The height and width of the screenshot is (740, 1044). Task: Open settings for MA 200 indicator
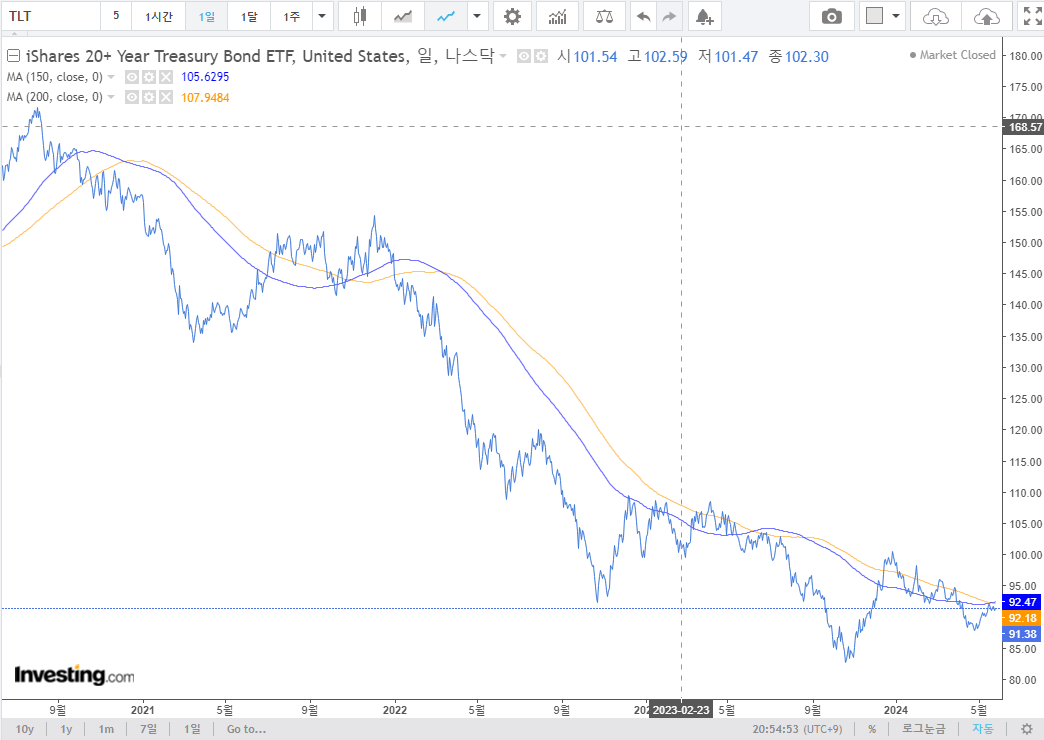(148, 97)
